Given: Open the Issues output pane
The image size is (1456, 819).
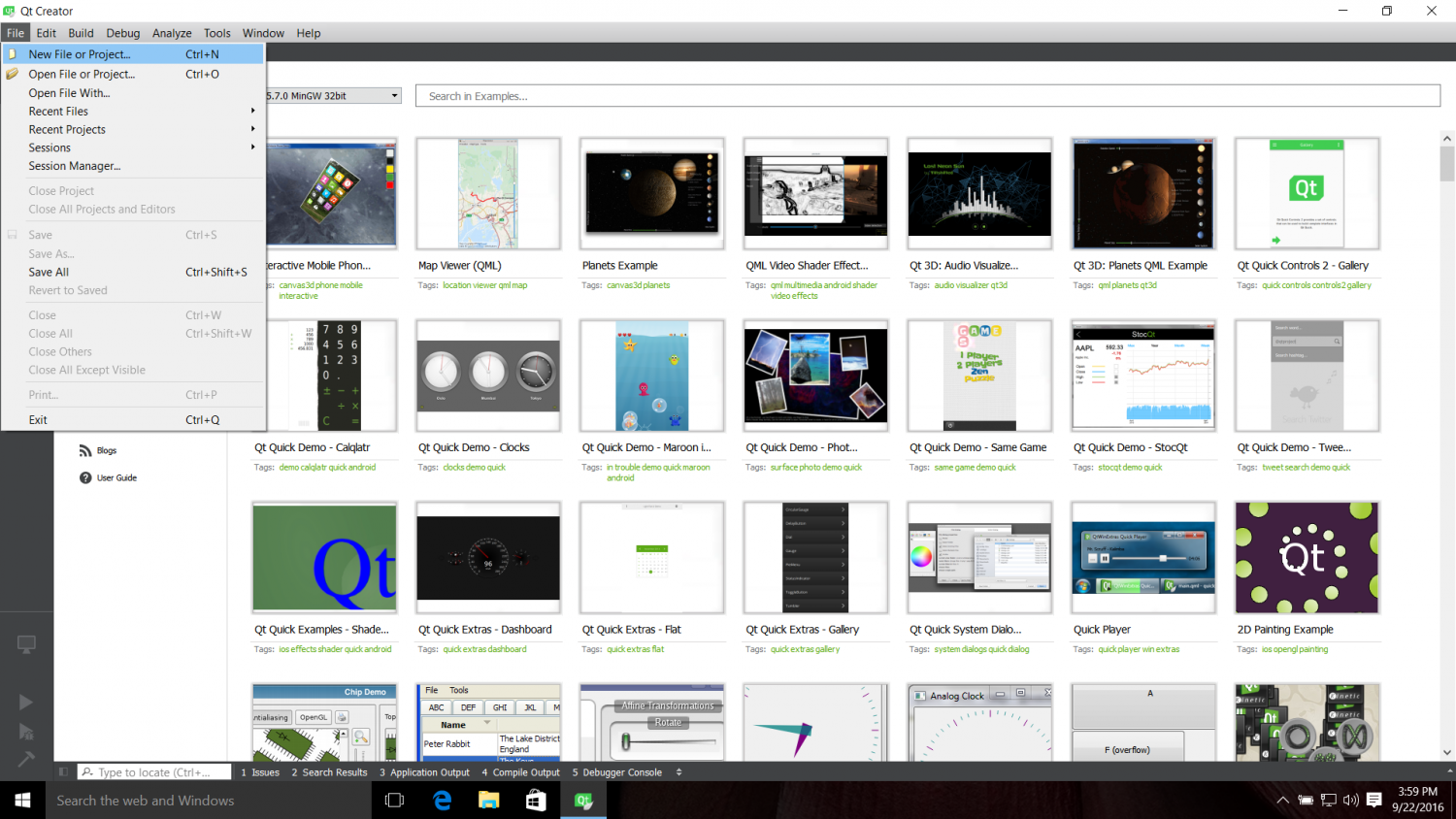Looking at the screenshot, I should pyautogui.click(x=260, y=772).
